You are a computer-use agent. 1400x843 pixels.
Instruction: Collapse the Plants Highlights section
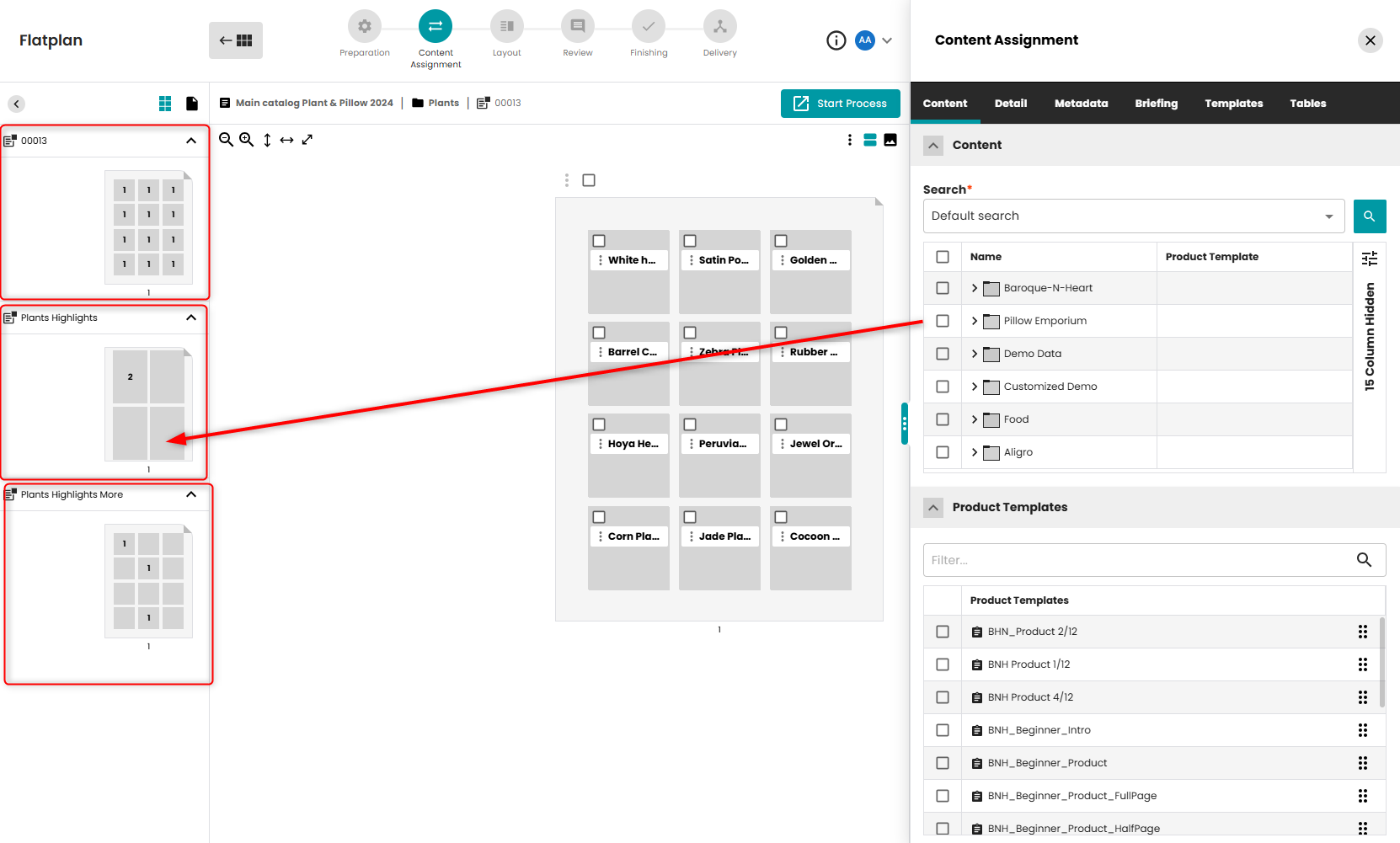190,317
